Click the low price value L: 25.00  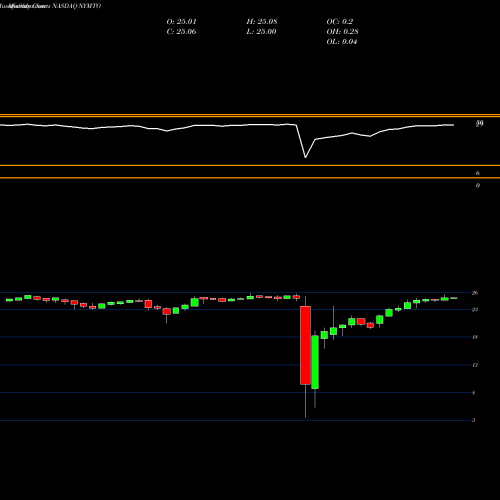coord(261,32)
